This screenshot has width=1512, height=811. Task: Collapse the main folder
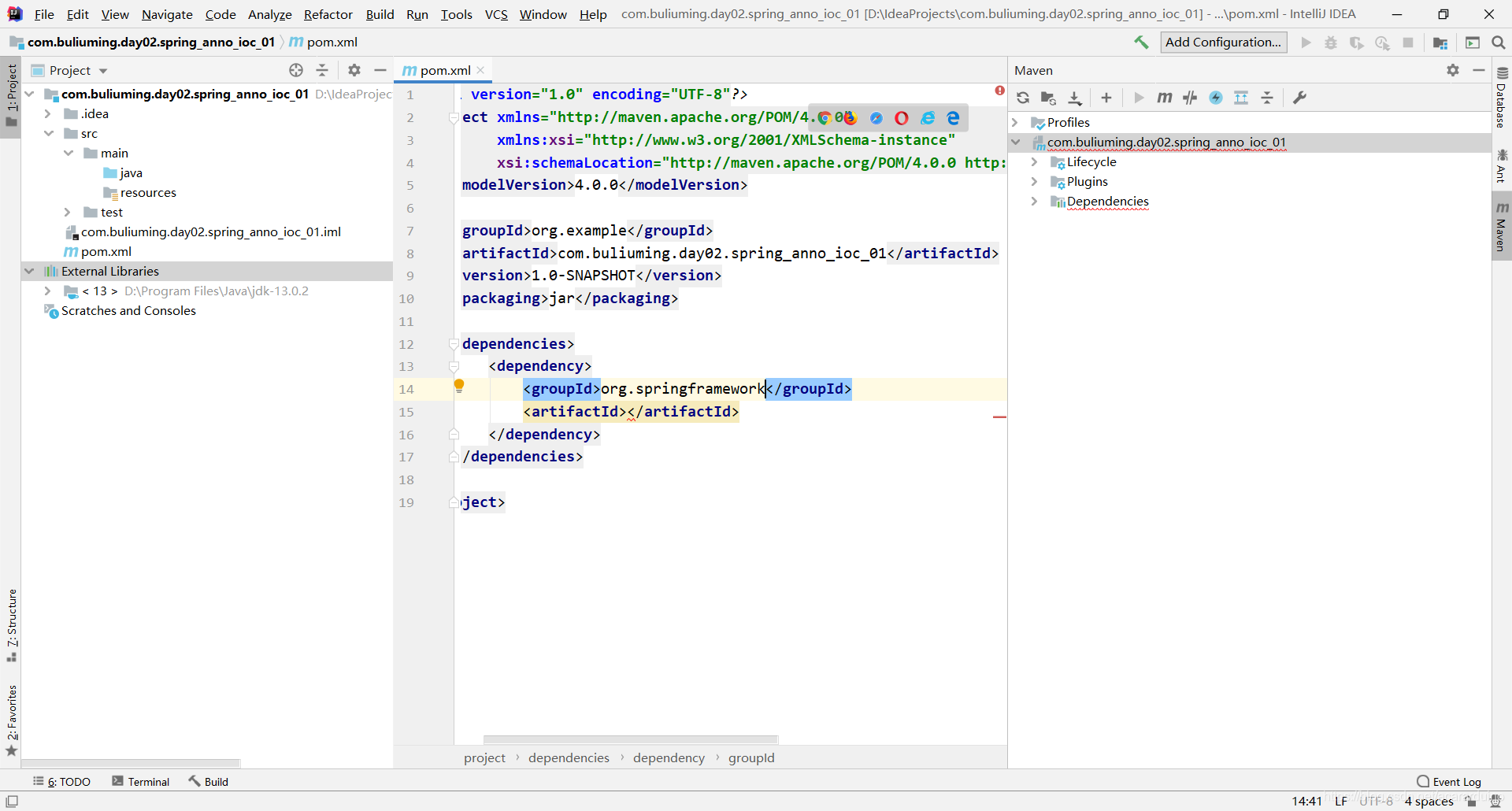coord(68,153)
